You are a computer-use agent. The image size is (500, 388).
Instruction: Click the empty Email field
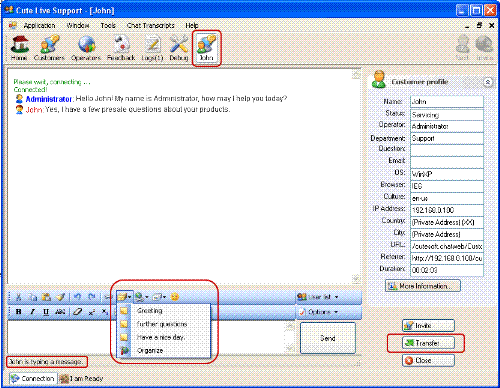tap(447, 162)
